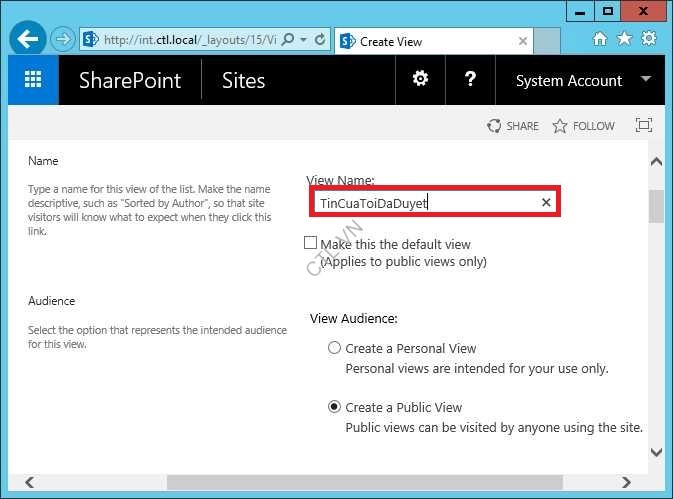Image resolution: width=673 pixels, height=499 pixels.
Task: Click the SHARE button
Action: 512,126
